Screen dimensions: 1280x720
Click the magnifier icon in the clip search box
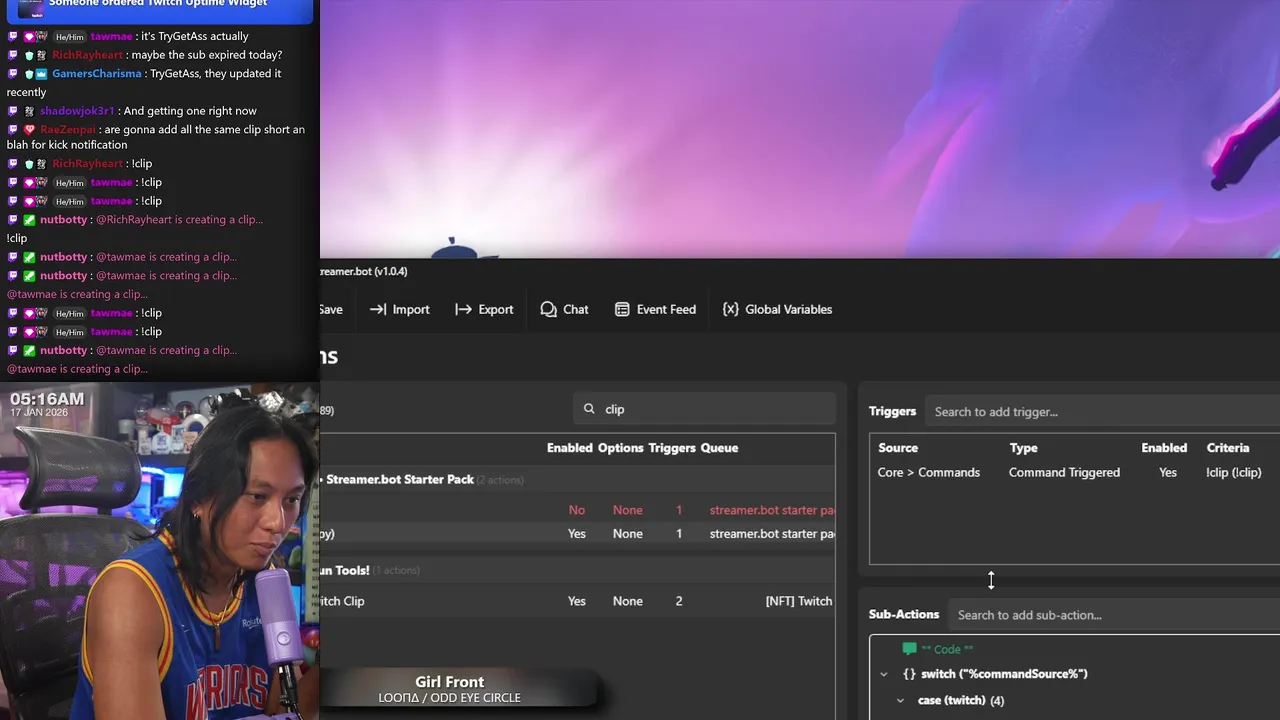pos(589,409)
